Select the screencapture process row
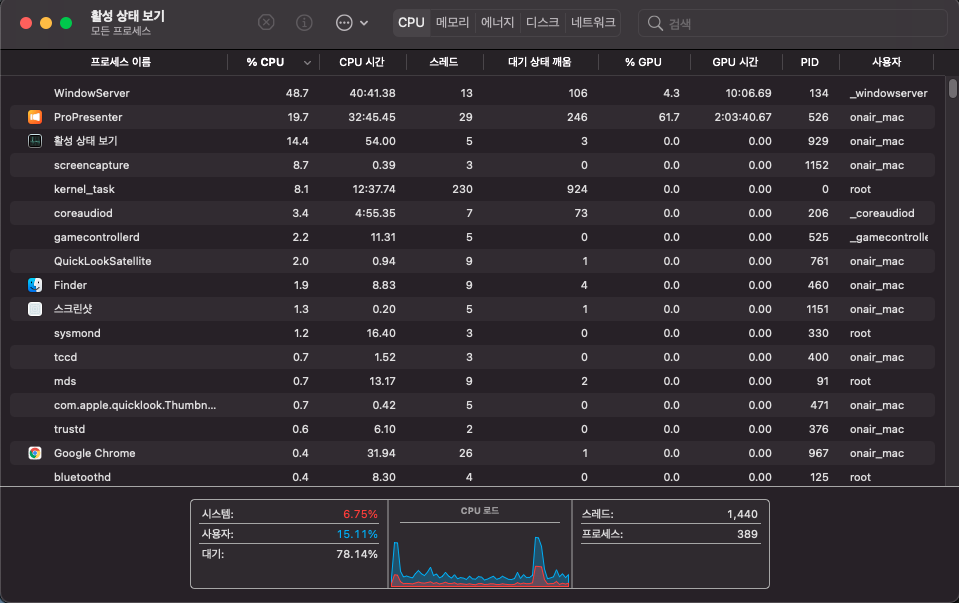The height and width of the screenshot is (603, 959). click(472, 165)
